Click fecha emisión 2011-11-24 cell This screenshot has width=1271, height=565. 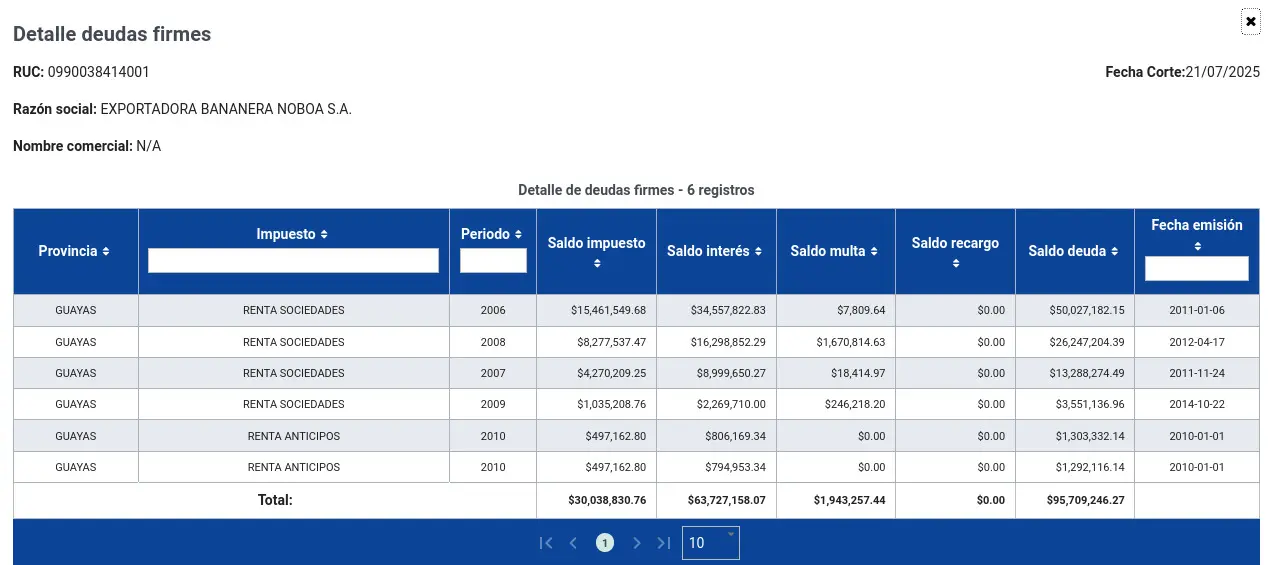point(1197,373)
